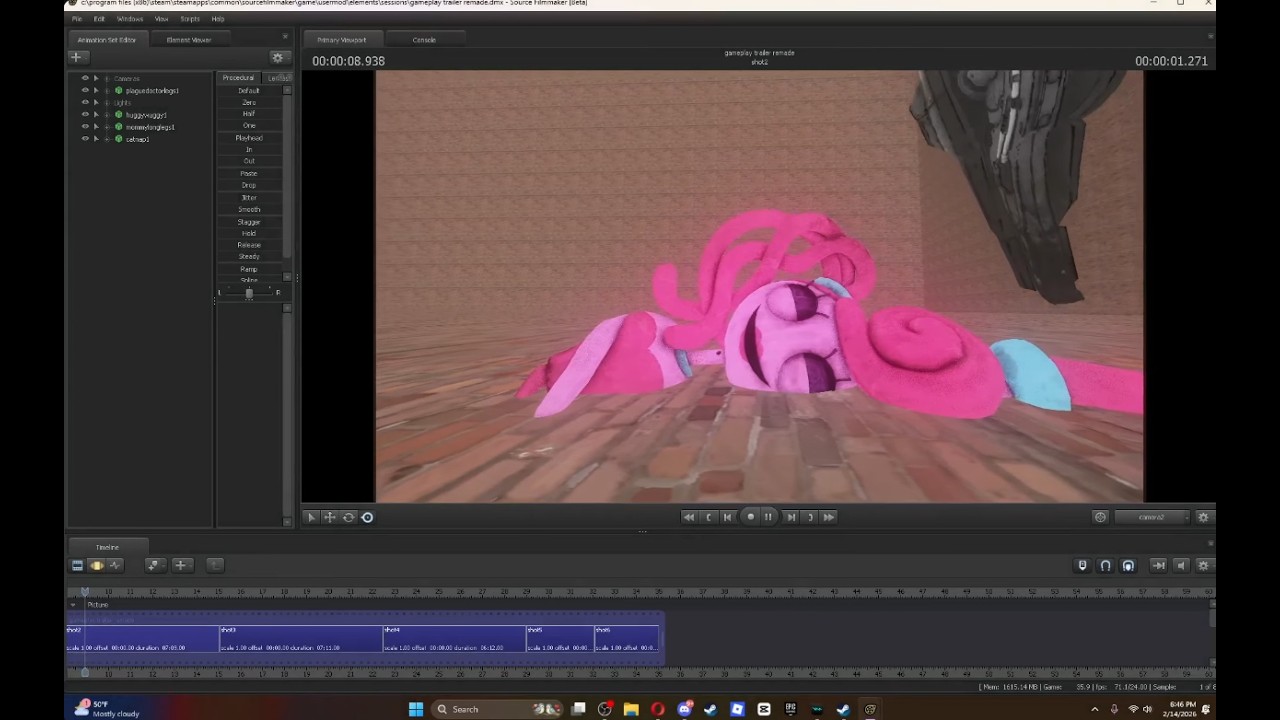Pause playback in the viewport
This screenshot has width=1280, height=720.
tap(768, 517)
